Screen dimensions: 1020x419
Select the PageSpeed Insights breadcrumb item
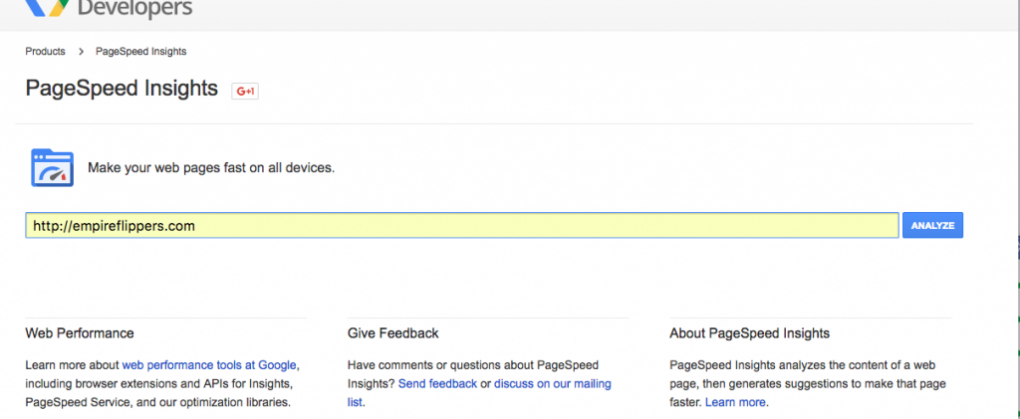pyautogui.click(x=140, y=51)
